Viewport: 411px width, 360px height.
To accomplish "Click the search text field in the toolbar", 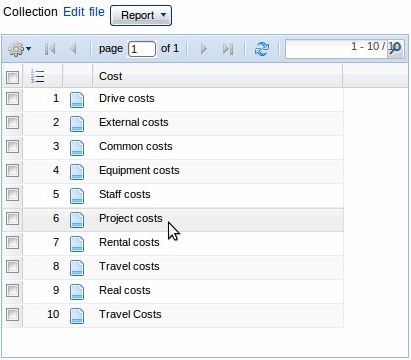I will pyautogui.click(x=336, y=49).
